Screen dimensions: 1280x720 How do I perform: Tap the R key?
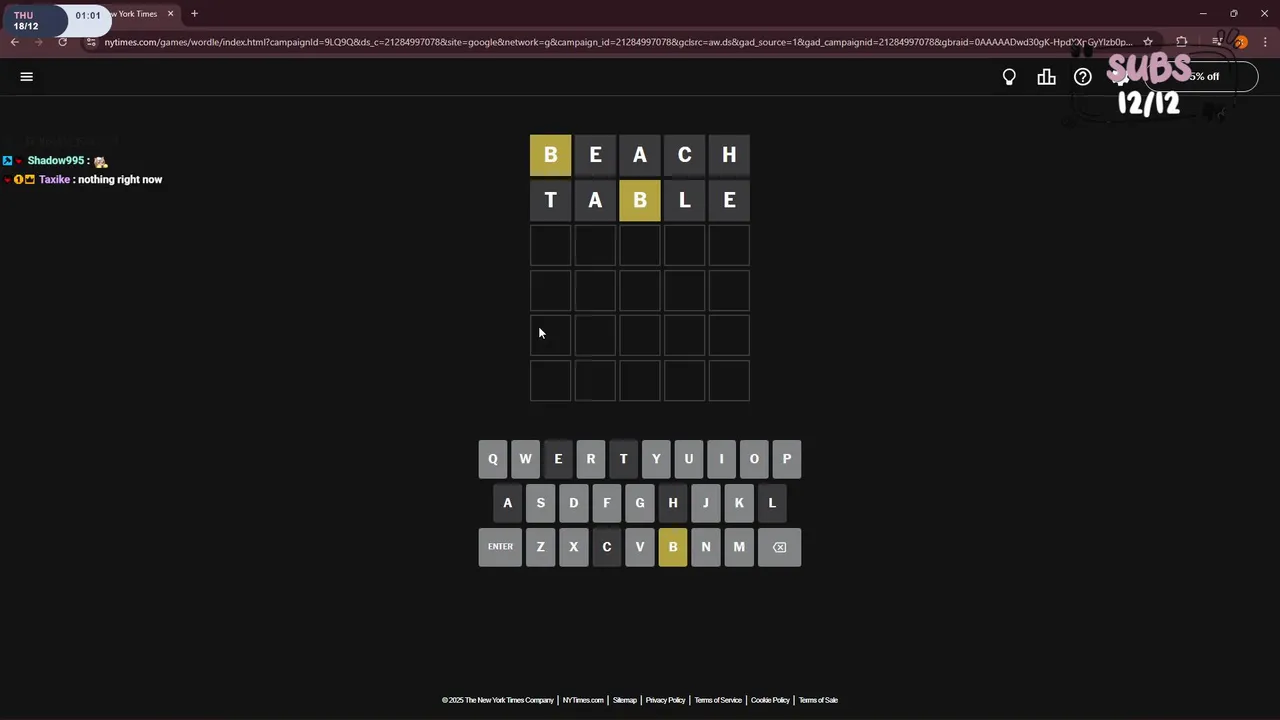[591, 459]
